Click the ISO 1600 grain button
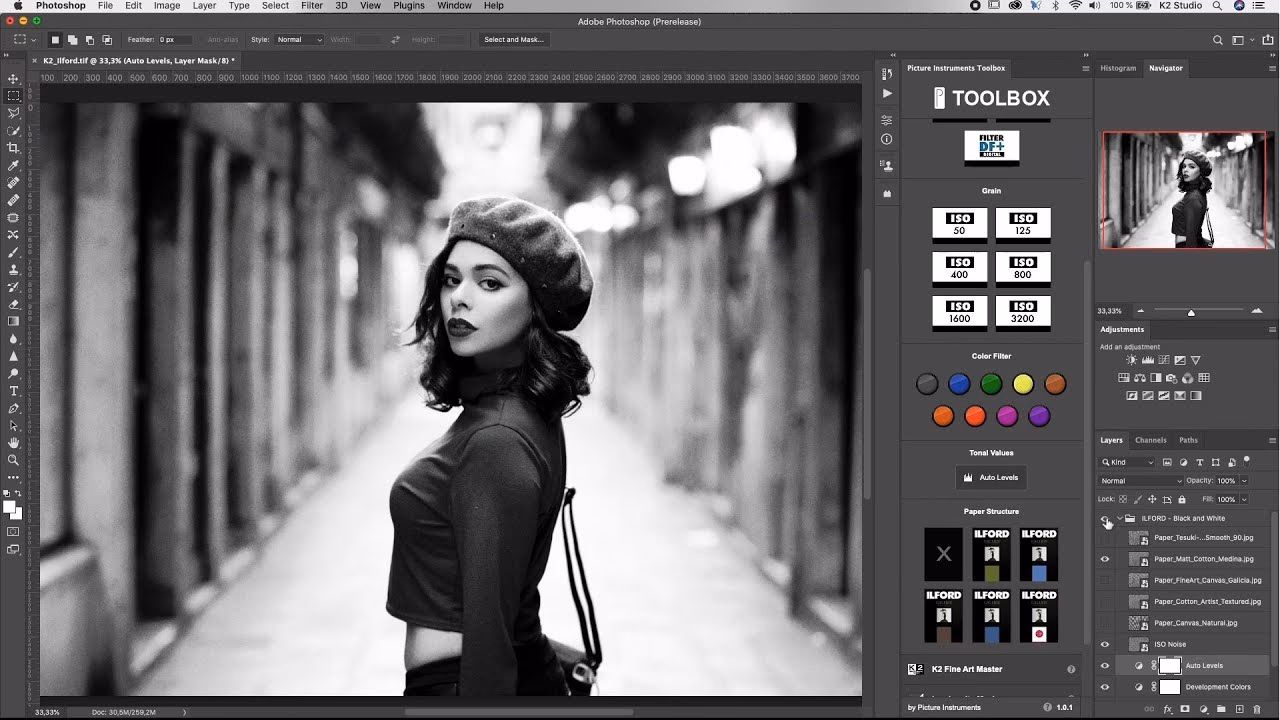This screenshot has width=1280, height=720. (959, 312)
